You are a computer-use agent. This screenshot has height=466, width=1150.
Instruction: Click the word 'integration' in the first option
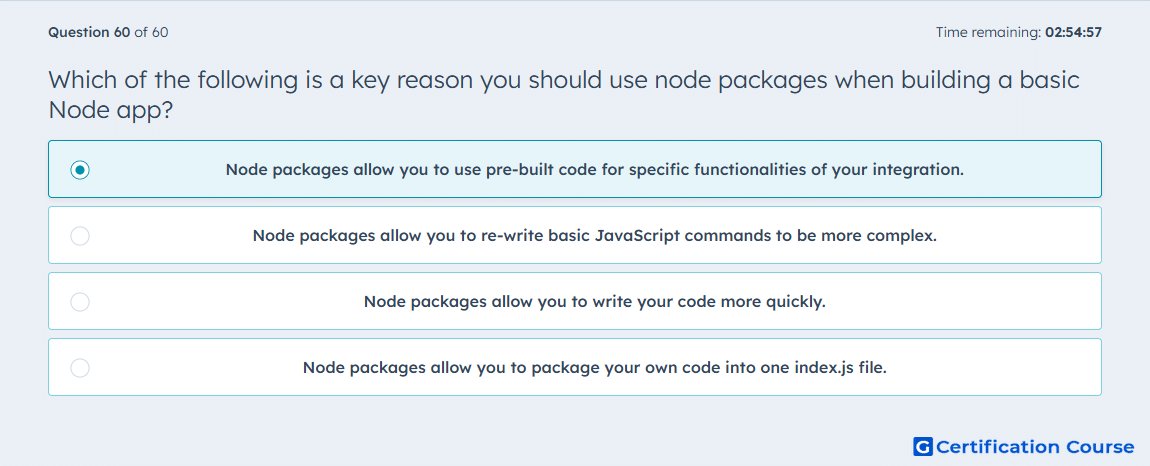[x=920, y=170]
